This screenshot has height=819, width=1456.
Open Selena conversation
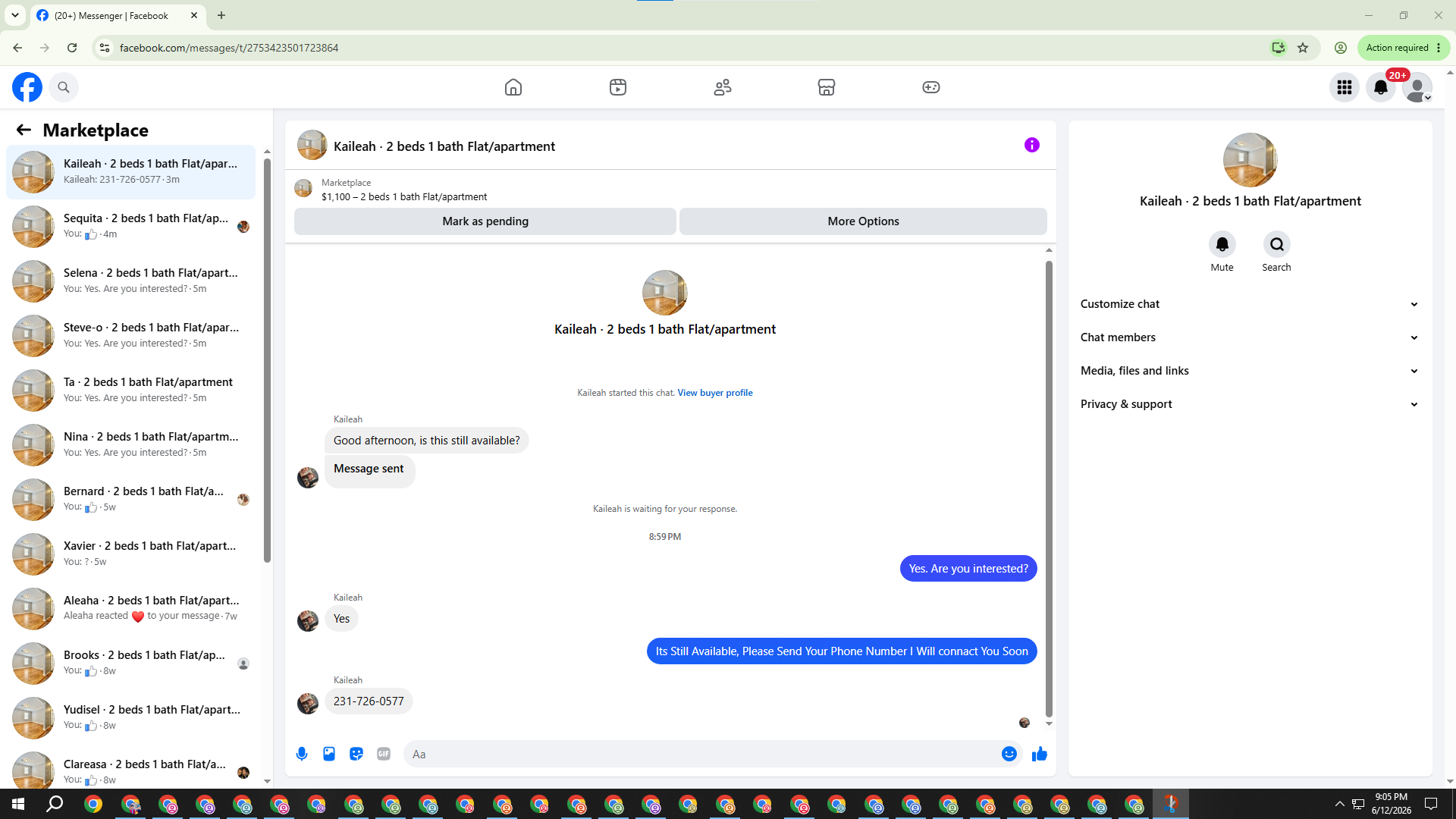(x=131, y=281)
